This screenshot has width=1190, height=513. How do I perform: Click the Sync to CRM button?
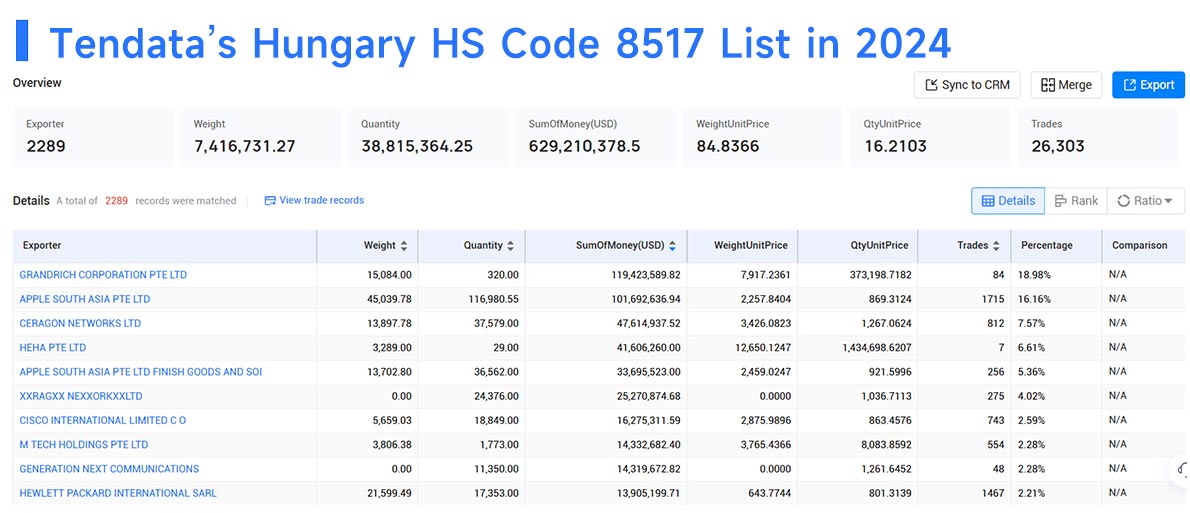[x=967, y=85]
